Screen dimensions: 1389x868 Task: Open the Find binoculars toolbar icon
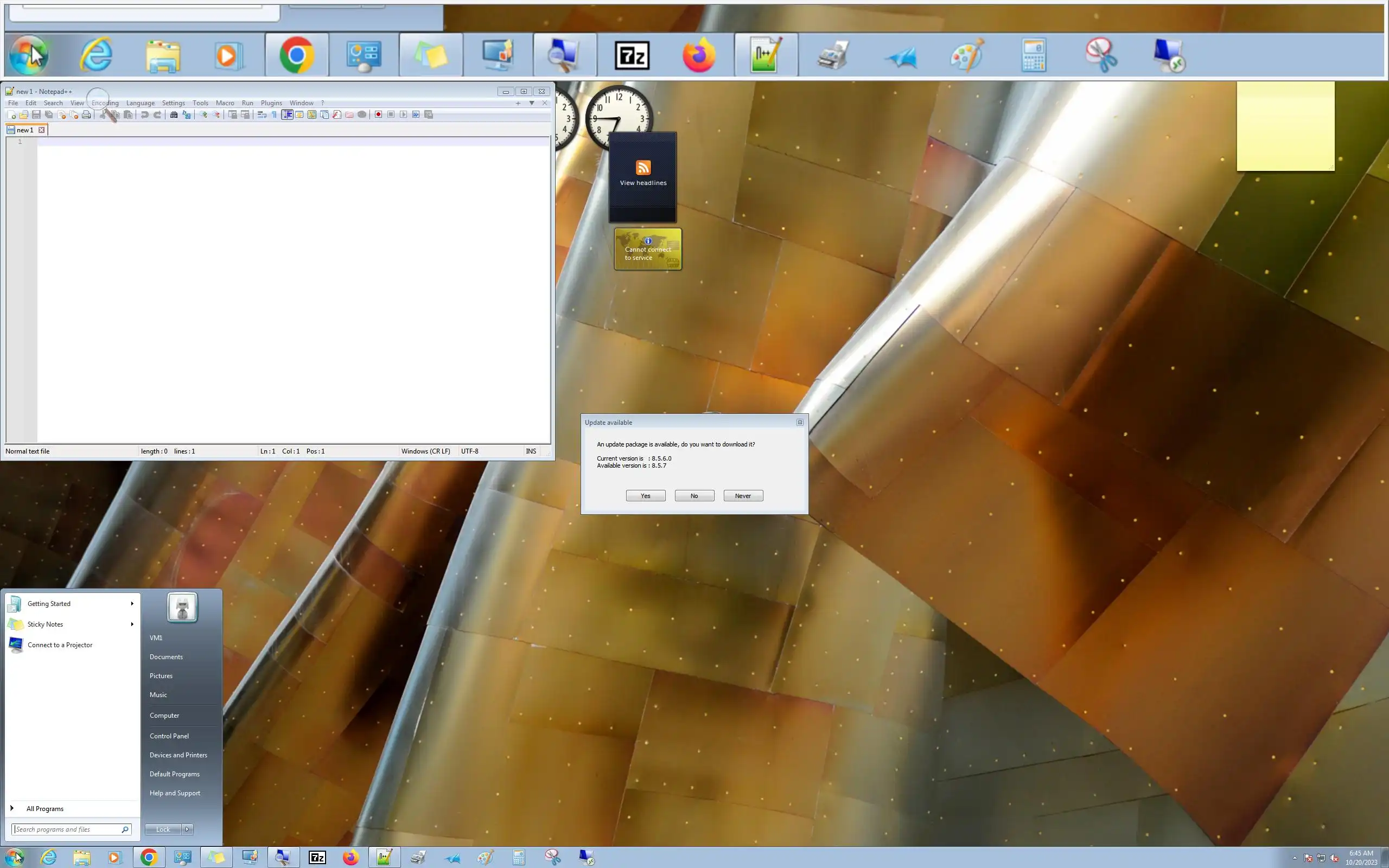(x=173, y=115)
